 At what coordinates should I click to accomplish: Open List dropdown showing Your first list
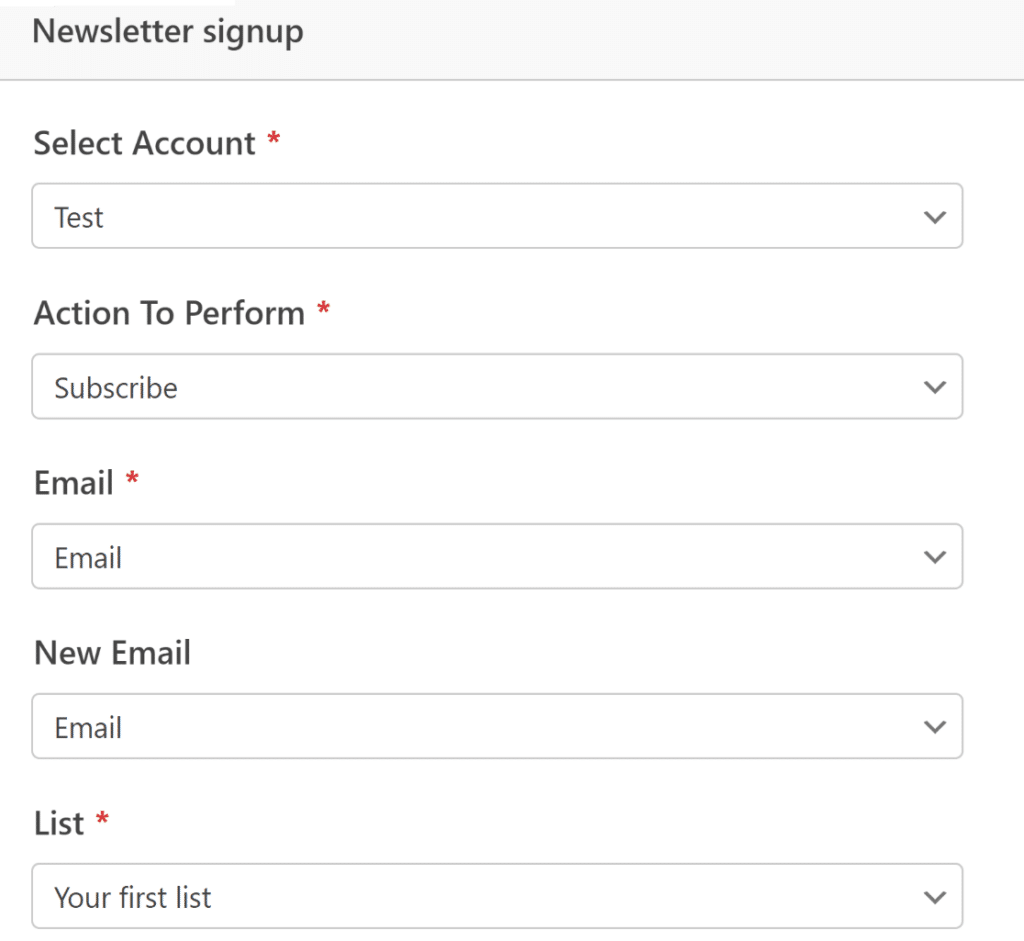tap(480, 897)
